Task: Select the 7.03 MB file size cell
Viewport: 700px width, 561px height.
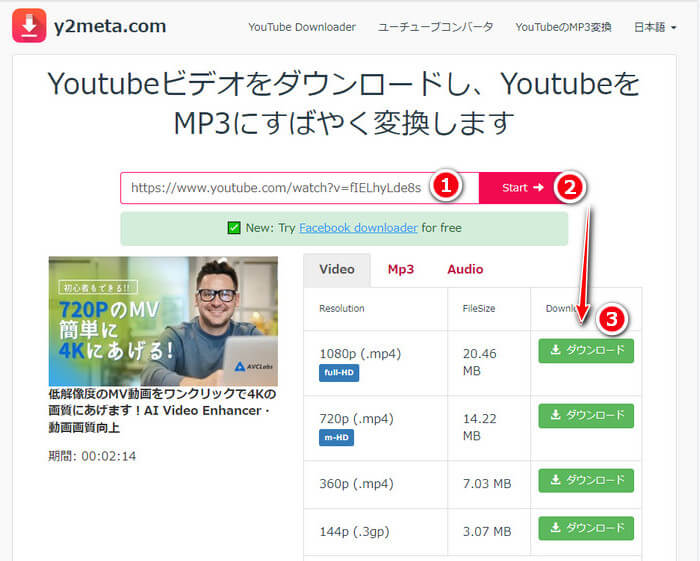Action: click(487, 484)
